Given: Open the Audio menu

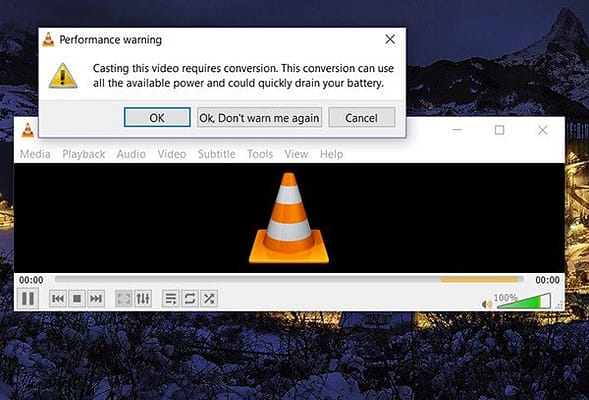Looking at the screenshot, I should (x=131, y=154).
